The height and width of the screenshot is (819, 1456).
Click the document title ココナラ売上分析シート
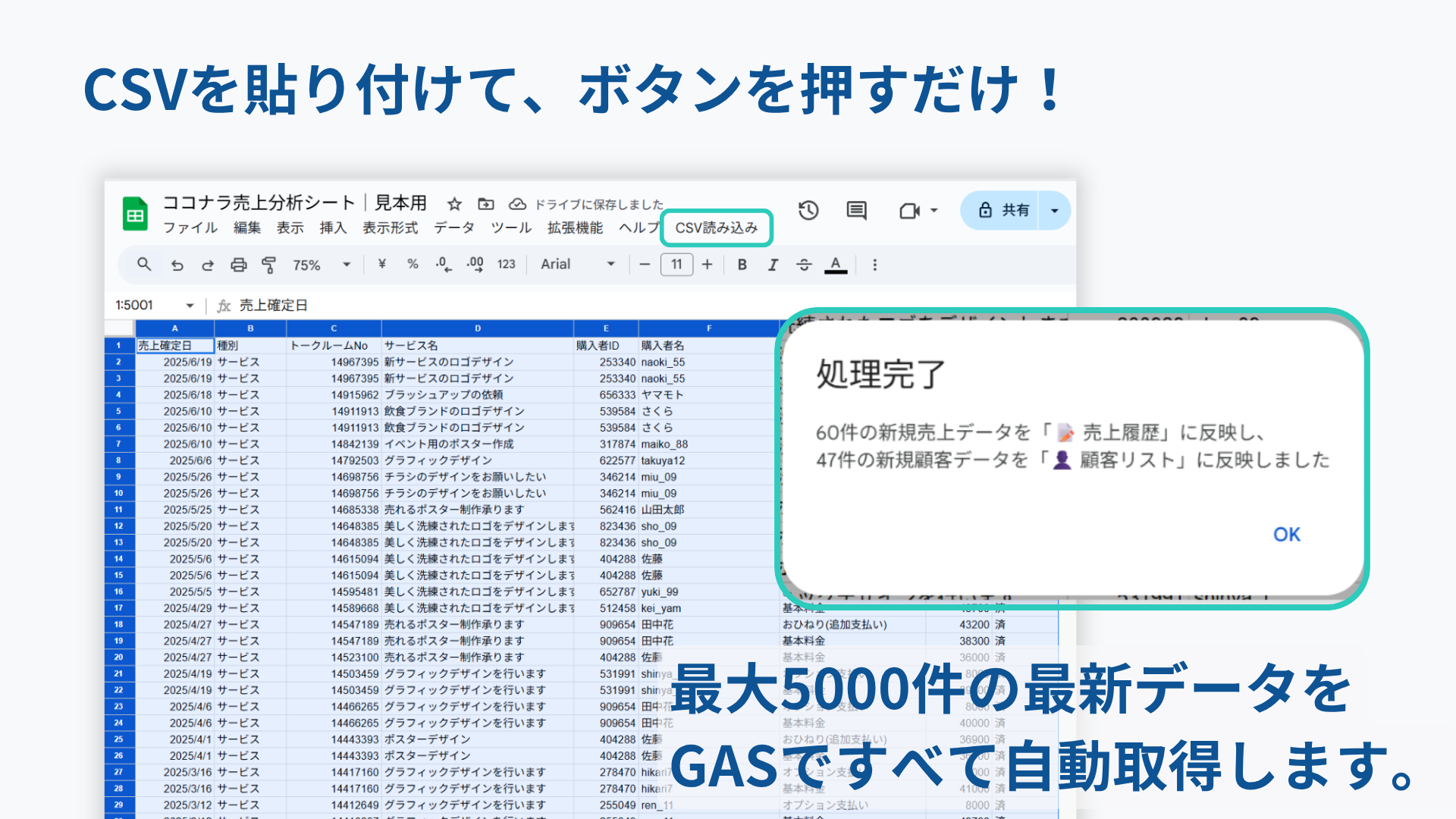294,202
